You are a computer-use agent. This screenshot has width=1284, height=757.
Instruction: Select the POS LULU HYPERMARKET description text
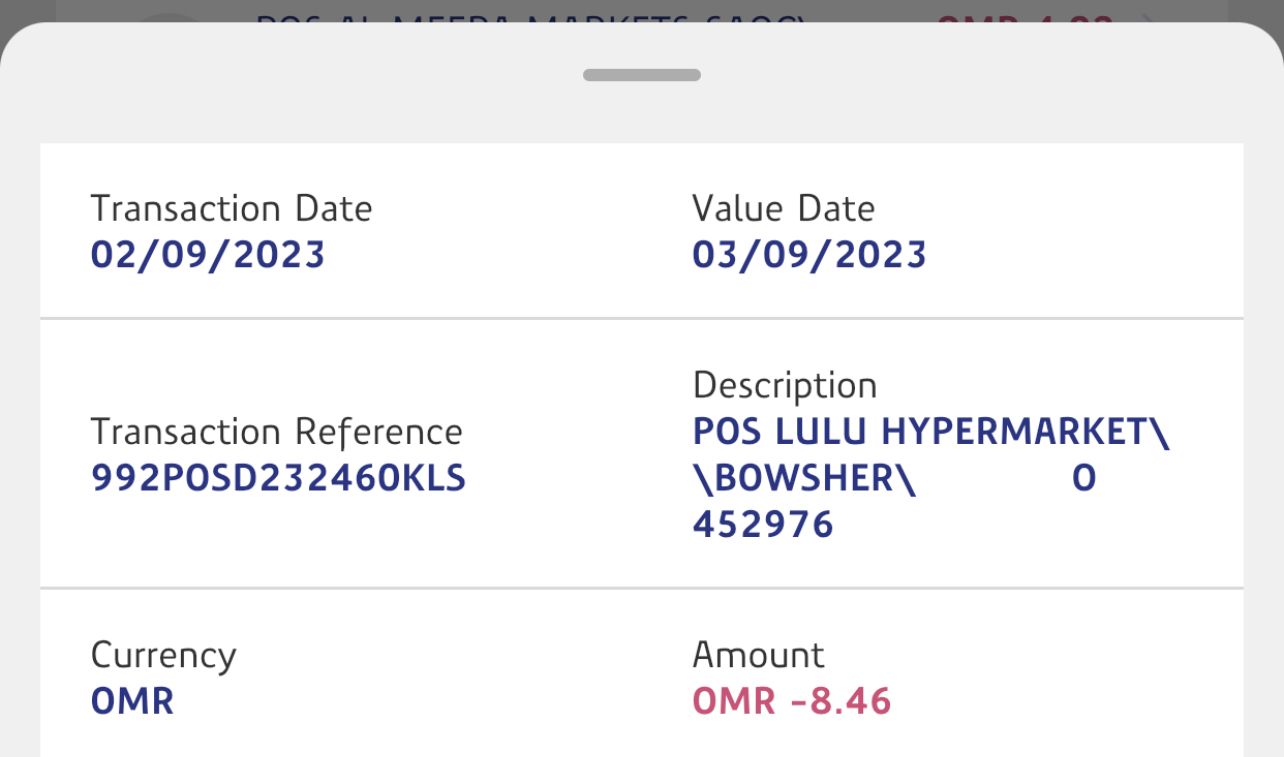930,432
